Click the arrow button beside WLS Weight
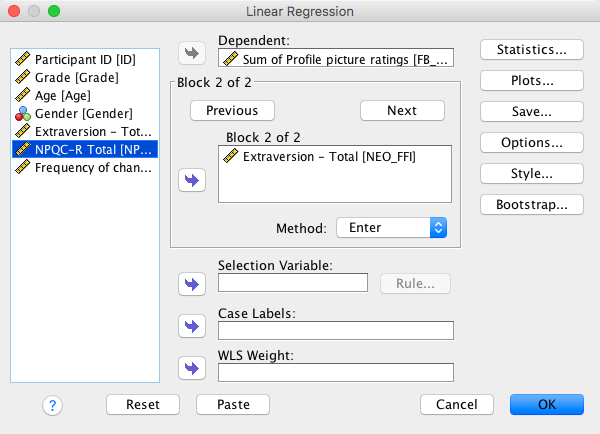This screenshot has height=434, width=600. pos(190,368)
